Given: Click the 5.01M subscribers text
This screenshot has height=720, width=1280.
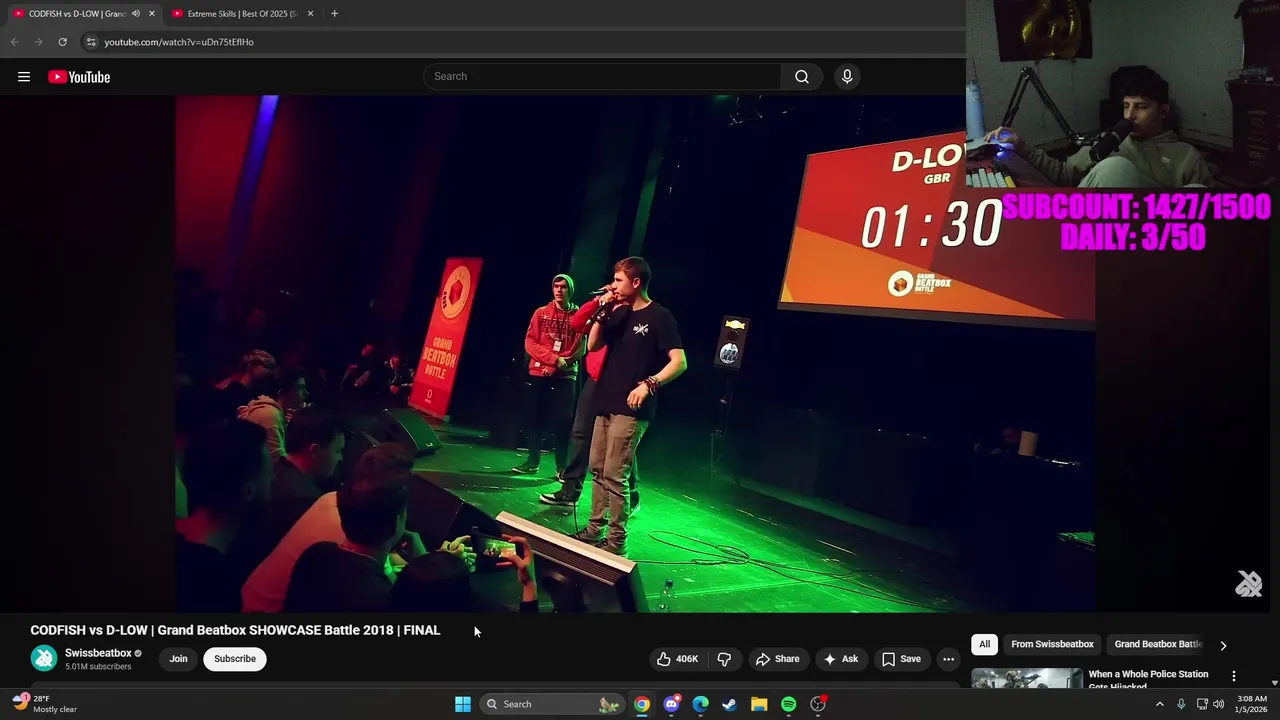Looking at the screenshot, I should click(98, 667).
